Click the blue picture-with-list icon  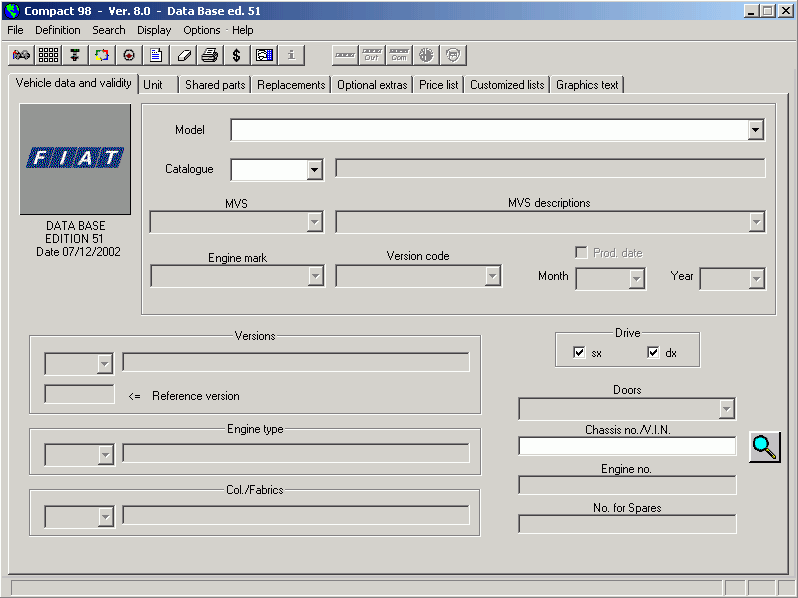coord(264,55)
